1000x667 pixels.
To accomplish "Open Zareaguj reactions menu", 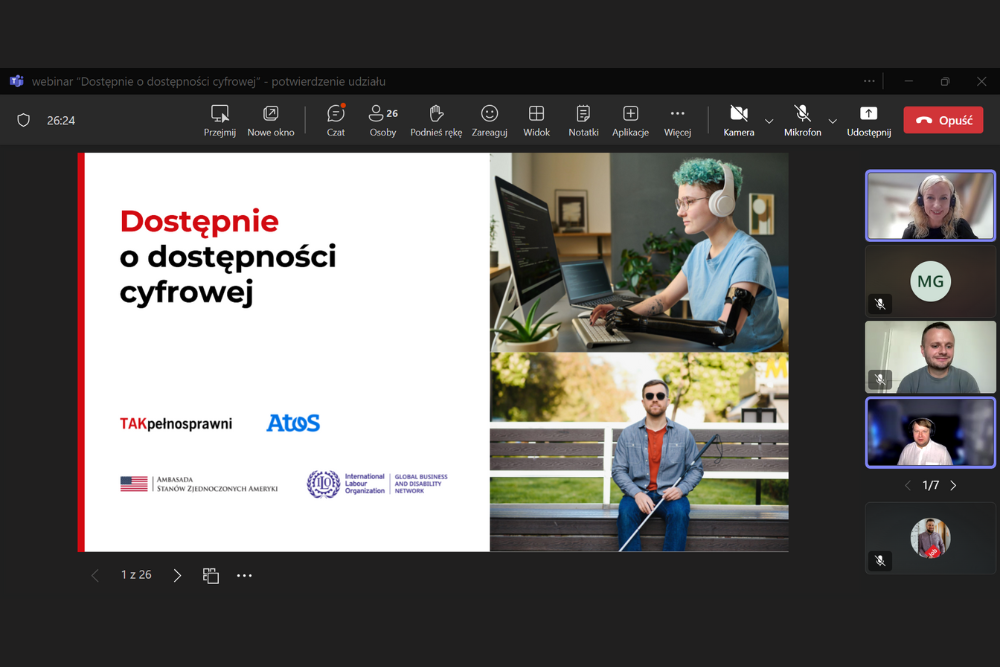I will (x=489, y=121).
